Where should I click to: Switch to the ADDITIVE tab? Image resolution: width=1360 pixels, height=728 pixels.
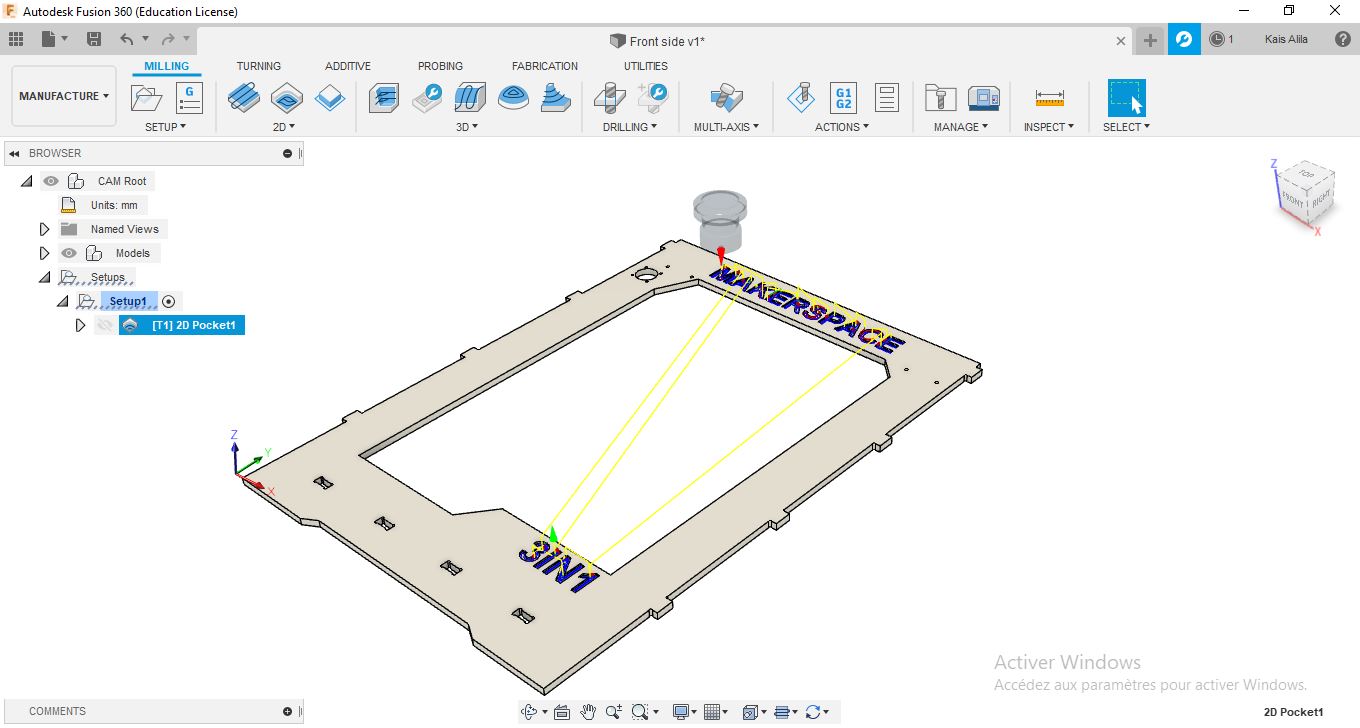point(348,66)
